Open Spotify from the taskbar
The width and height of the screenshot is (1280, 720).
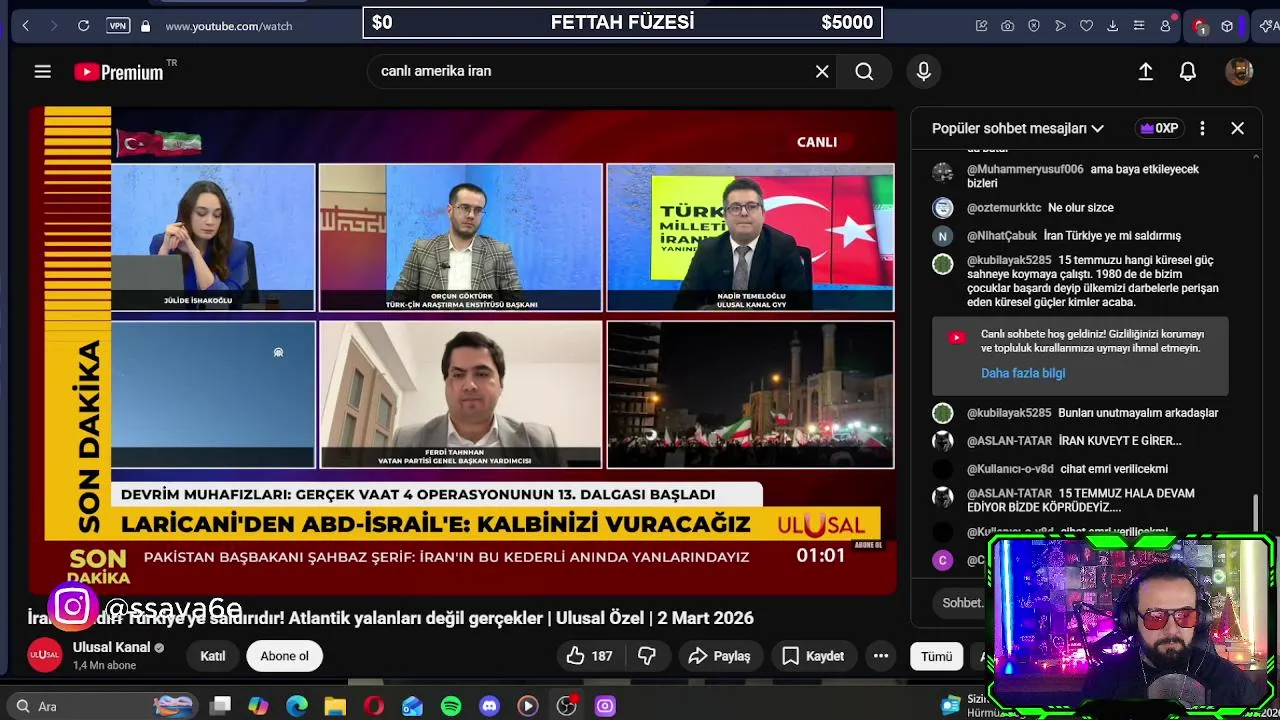click(451, 706)
